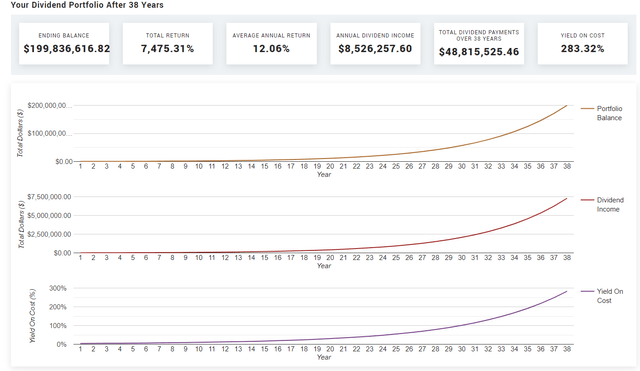This screenshot has height=371, width=640.
Task: Click the $5,000,000.00 axis label on Dividend chart
Action: [x=49, y=215]
